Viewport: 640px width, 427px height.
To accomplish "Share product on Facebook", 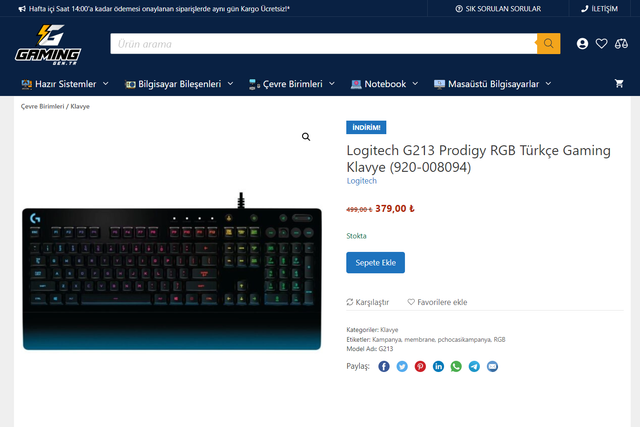I will pos(384,366).
